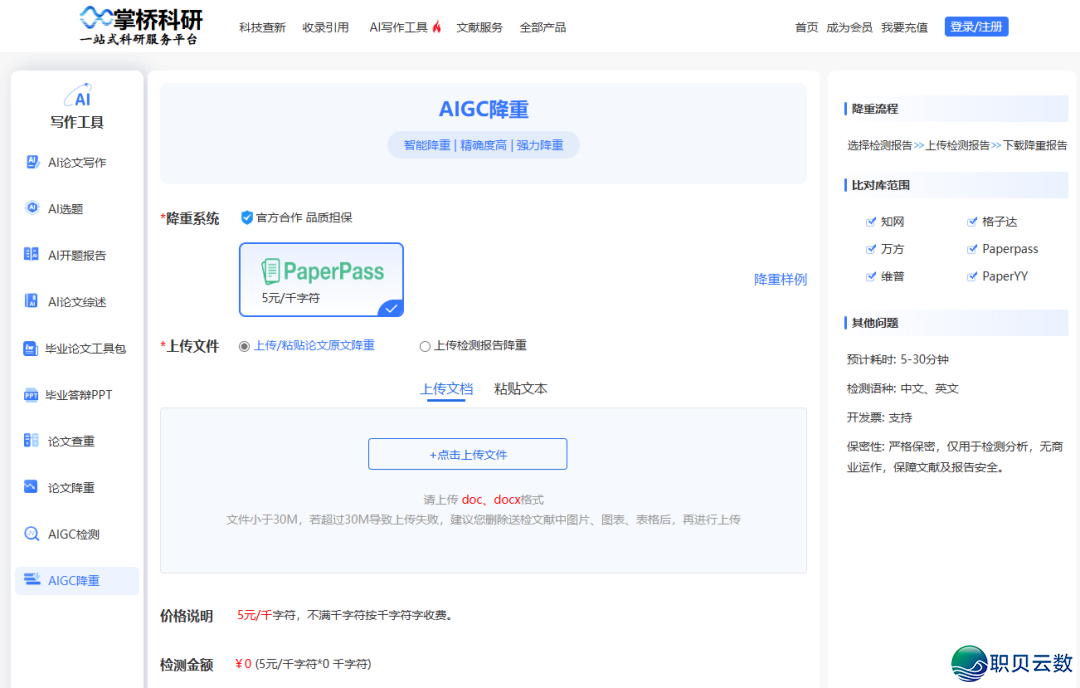Switch to the 上传文档 tab
The image size is (1080, 688).
point(446,389)
